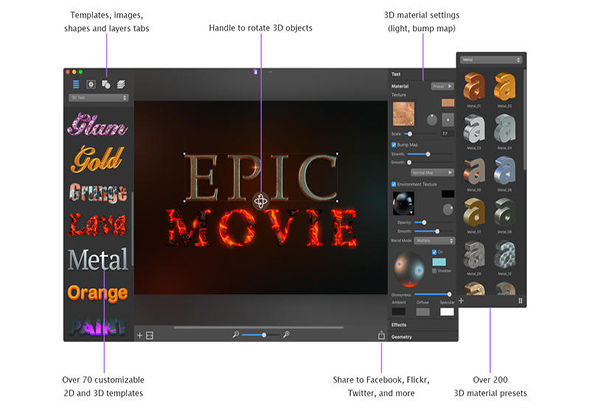Uncheck the Environment Texture checkbox

pos(394,184)
